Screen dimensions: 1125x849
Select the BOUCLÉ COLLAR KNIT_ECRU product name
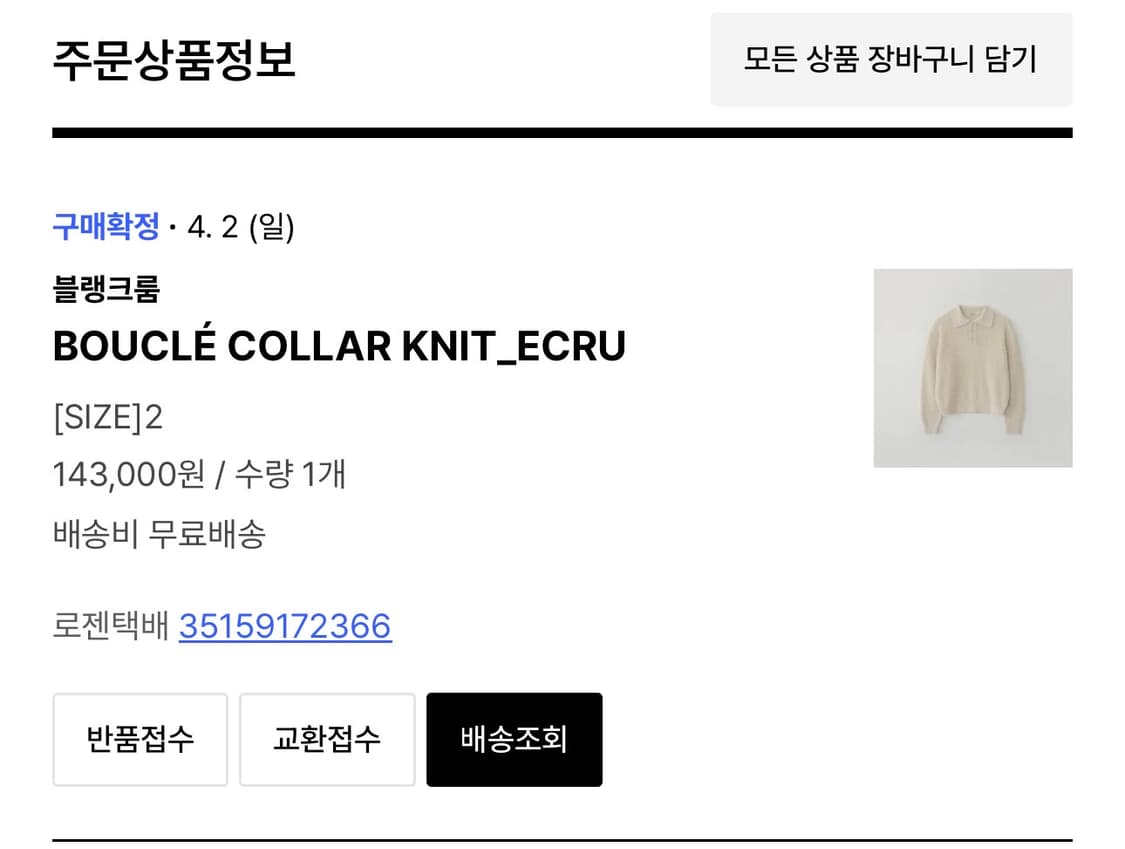[x=340, y=346]
